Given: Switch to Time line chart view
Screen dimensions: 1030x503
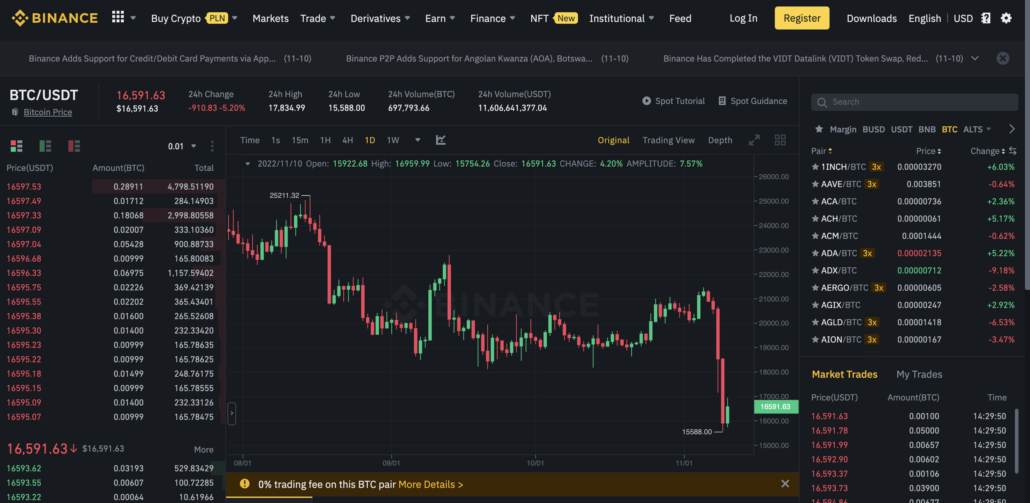Looking at the screenshot, I should (250, 140).
